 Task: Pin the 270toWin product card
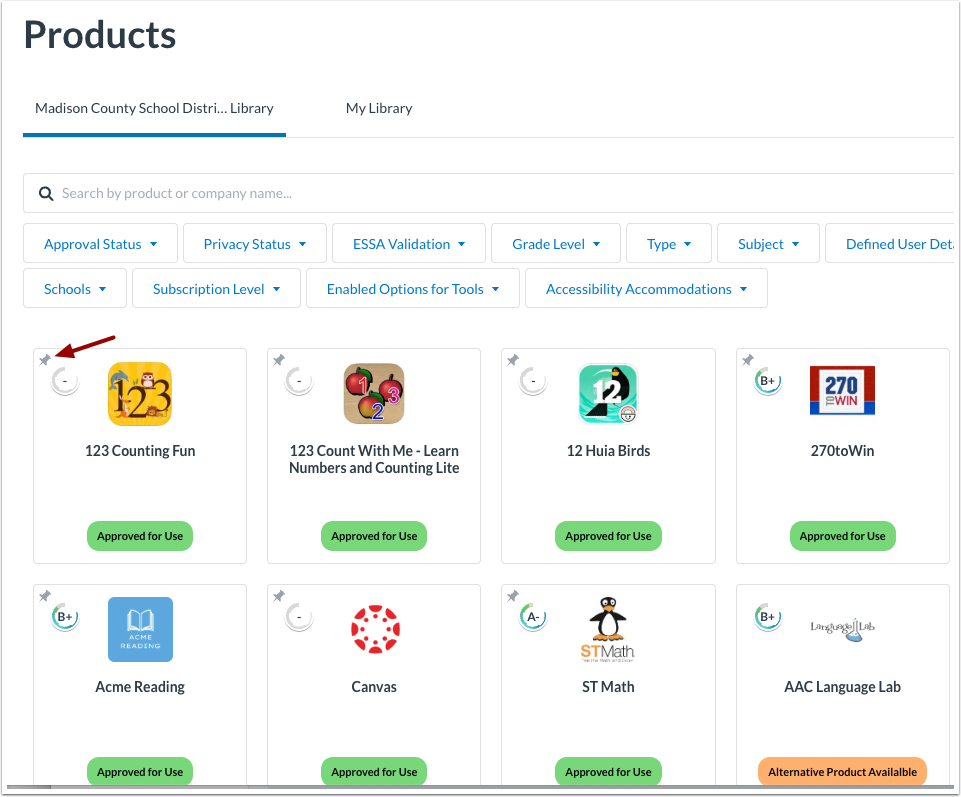pyautogui.click(x=747, y=360)
